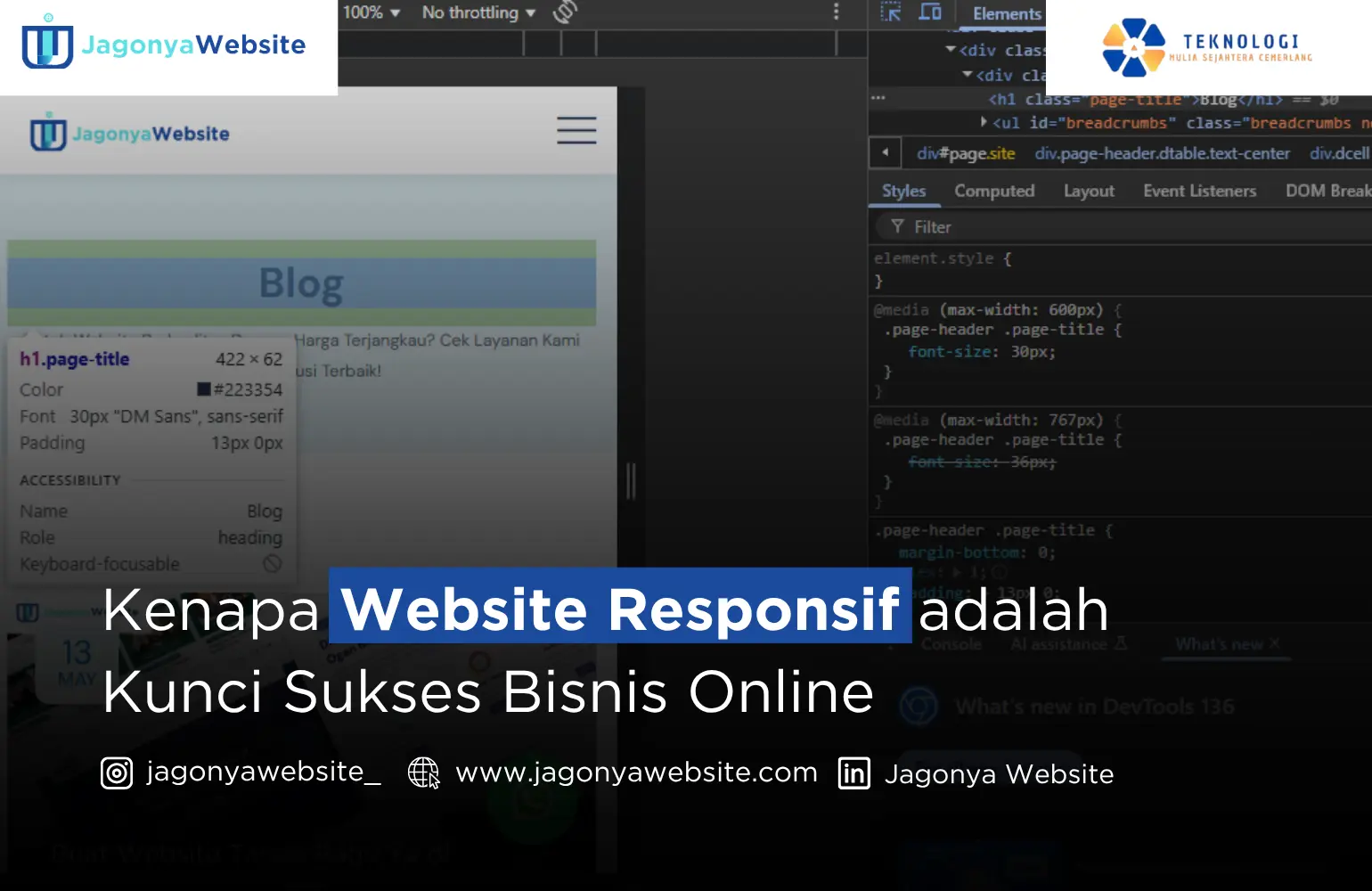Click the JagonyaWebsite logo in page header
The width and height of the screenshot is (1372, 891).
tap(130, 133)
